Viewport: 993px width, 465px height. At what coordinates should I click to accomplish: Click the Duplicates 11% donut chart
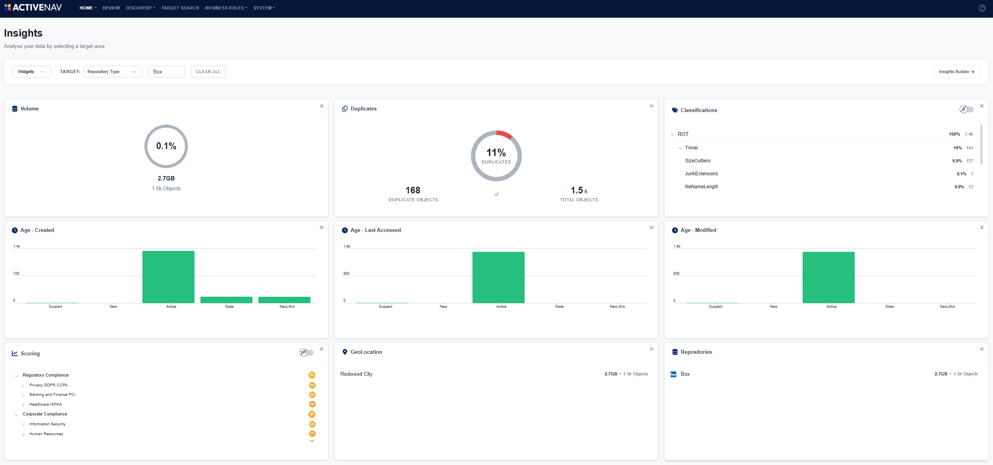pos(496,156)
